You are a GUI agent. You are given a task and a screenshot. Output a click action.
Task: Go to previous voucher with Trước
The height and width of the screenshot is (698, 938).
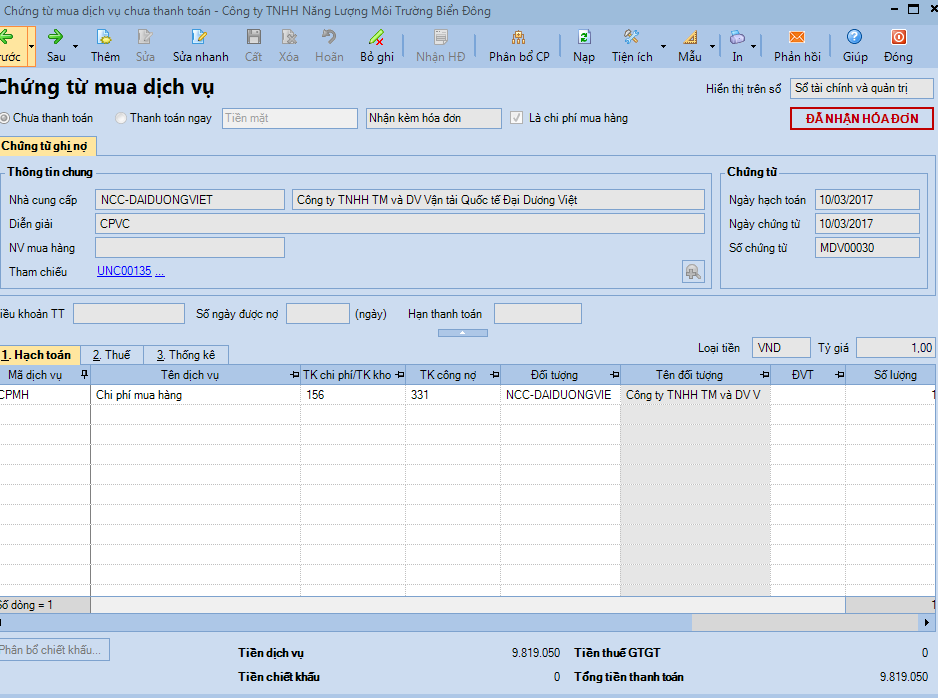point(11,45)
